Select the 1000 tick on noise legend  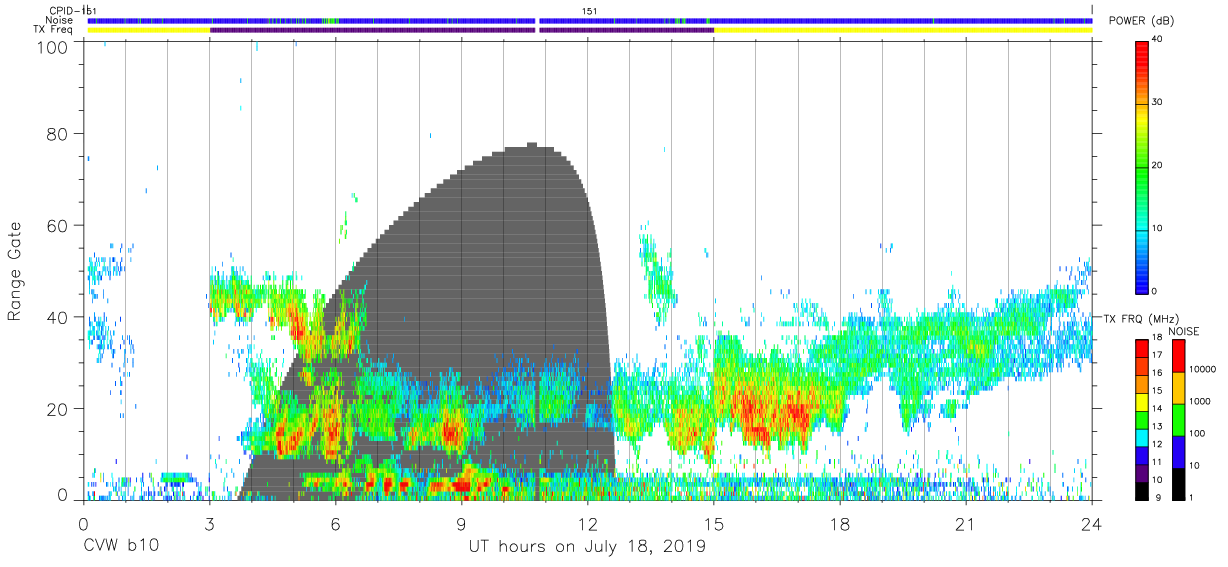coord(1201,401)
